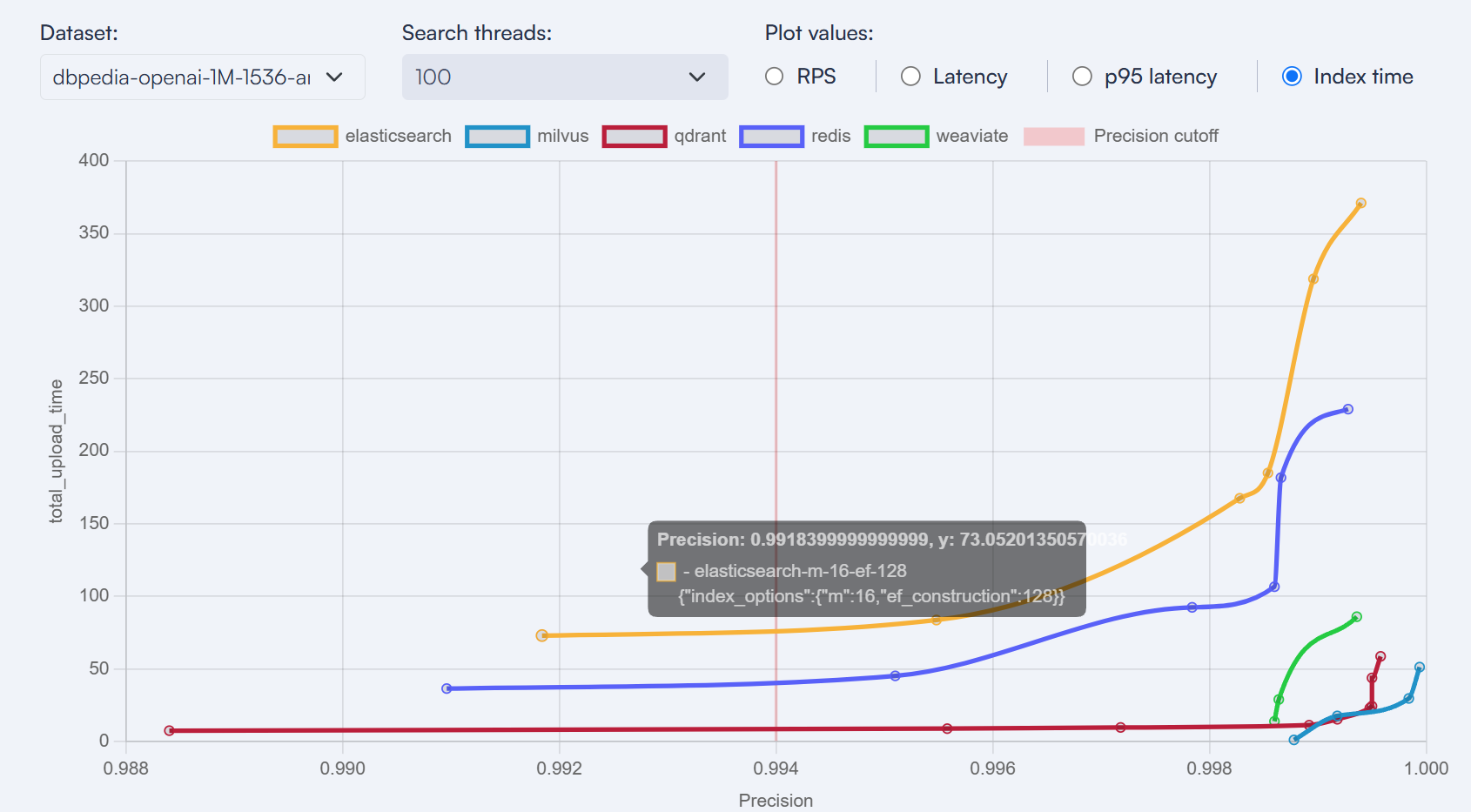Click the top weaviate data point near 85

click(x=1357, y=617)
